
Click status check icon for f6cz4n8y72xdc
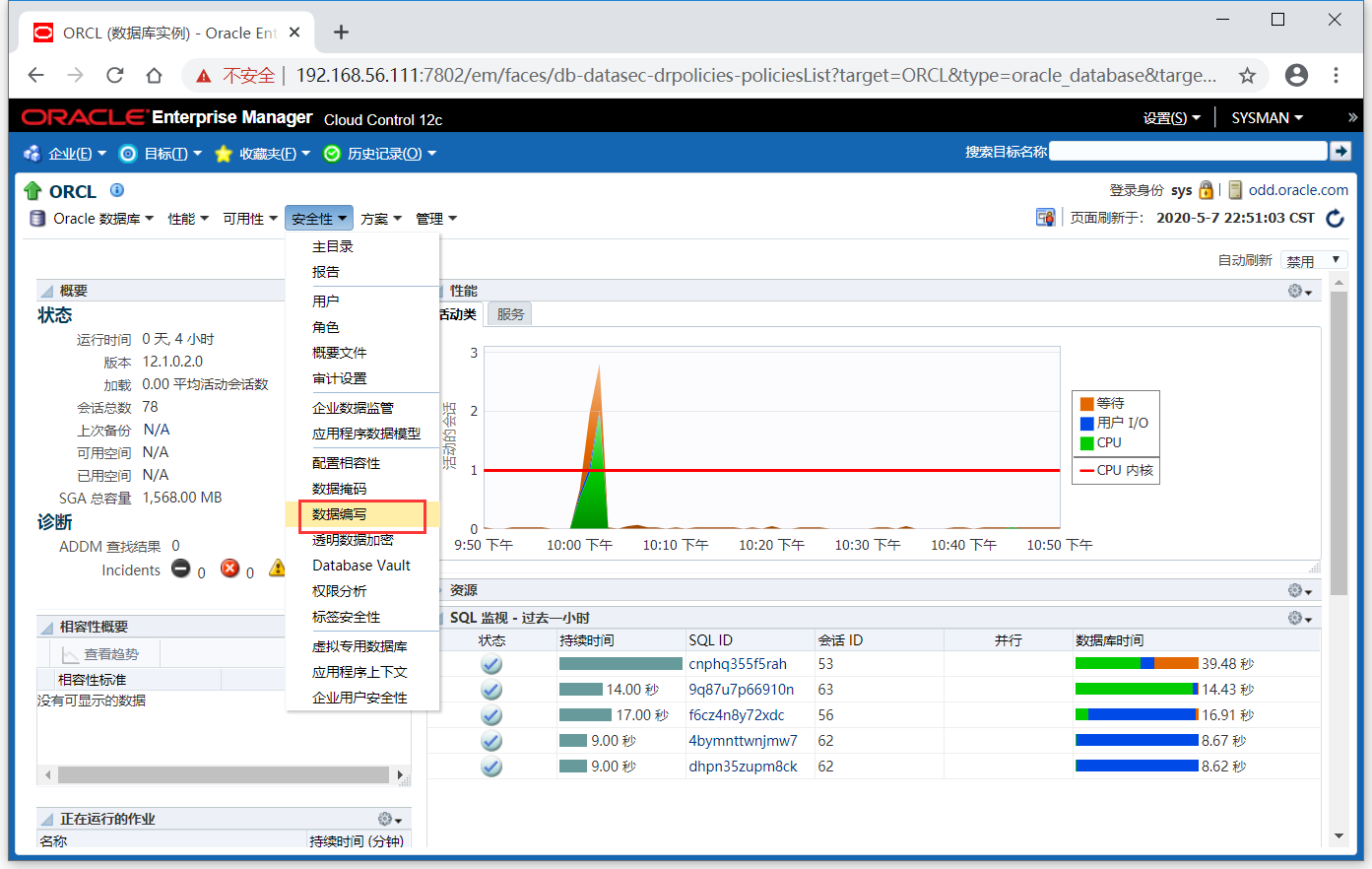(491, 715)
